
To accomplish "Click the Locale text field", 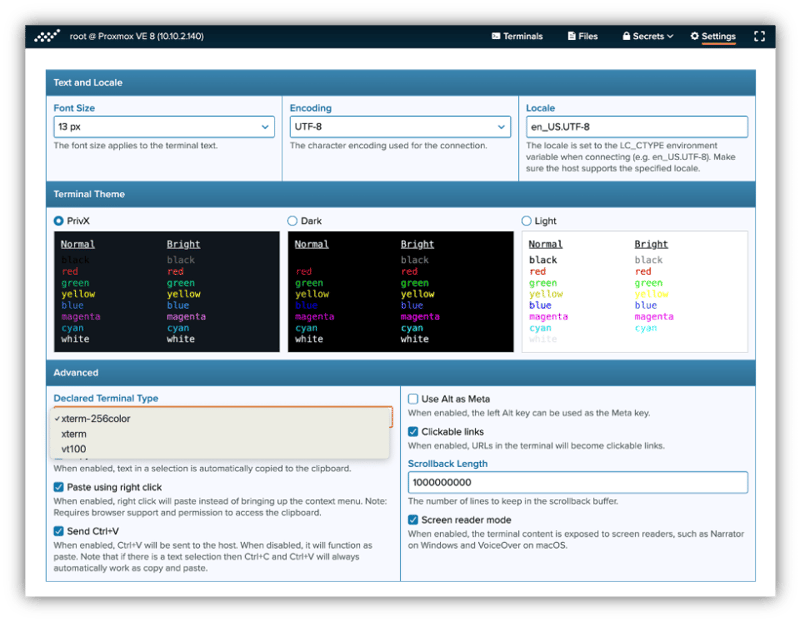I will click(636, 127).
